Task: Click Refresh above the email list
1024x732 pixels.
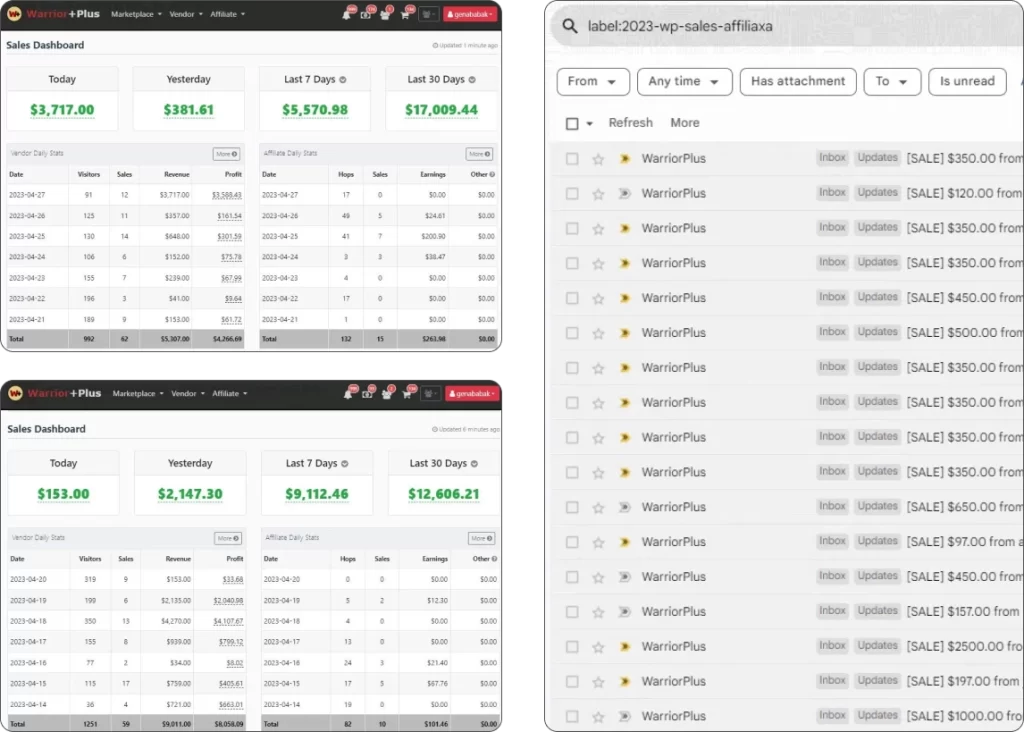Action: pyautogui.click(x=630, y=123)
